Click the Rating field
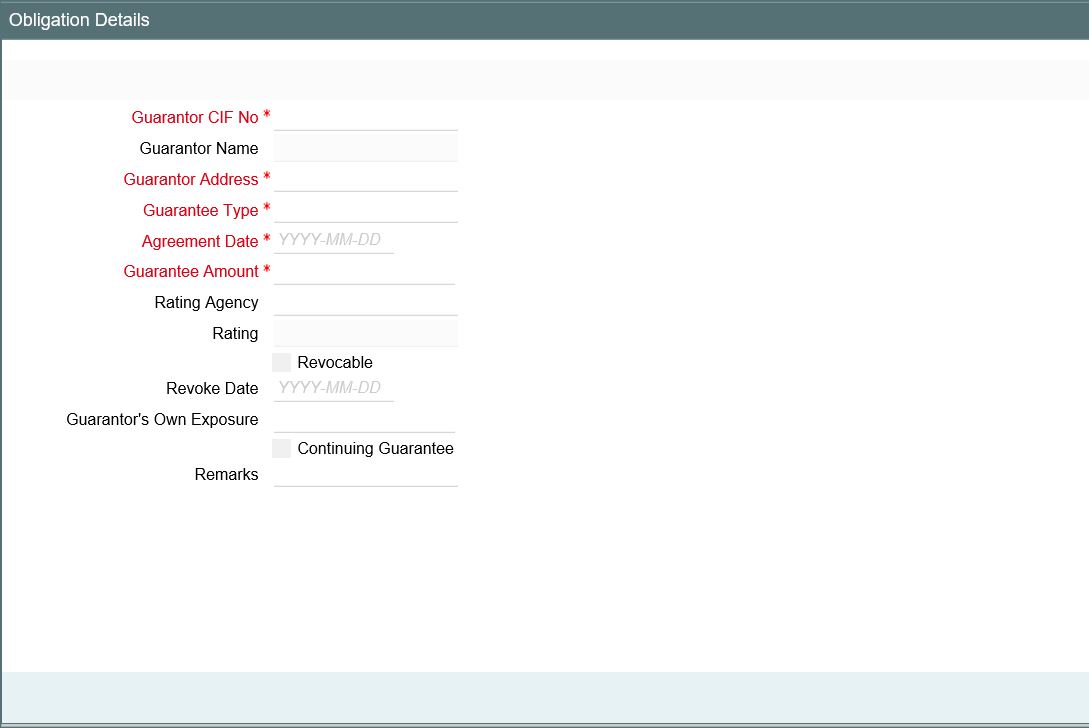The image size is (1089, 728). click(365, 333)
